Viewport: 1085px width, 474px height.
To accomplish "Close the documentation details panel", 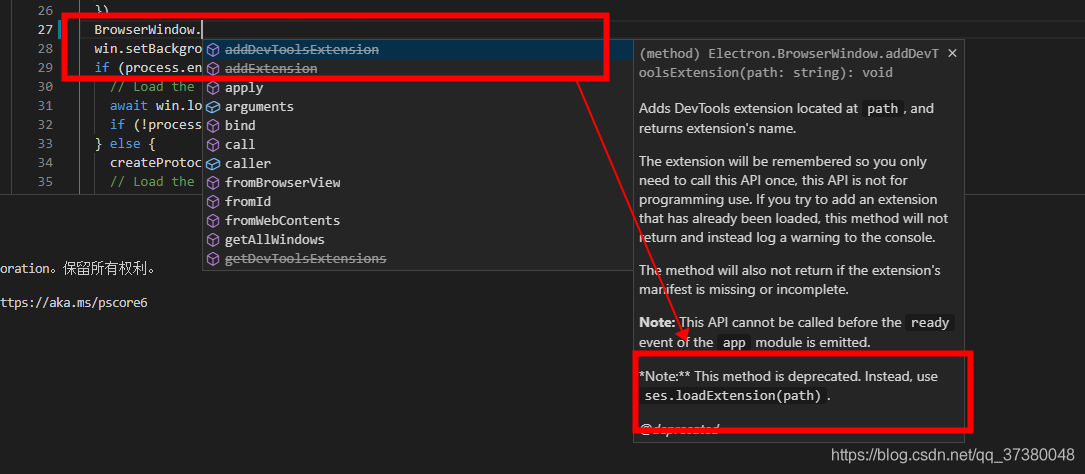I will click(x=952, y=53).
